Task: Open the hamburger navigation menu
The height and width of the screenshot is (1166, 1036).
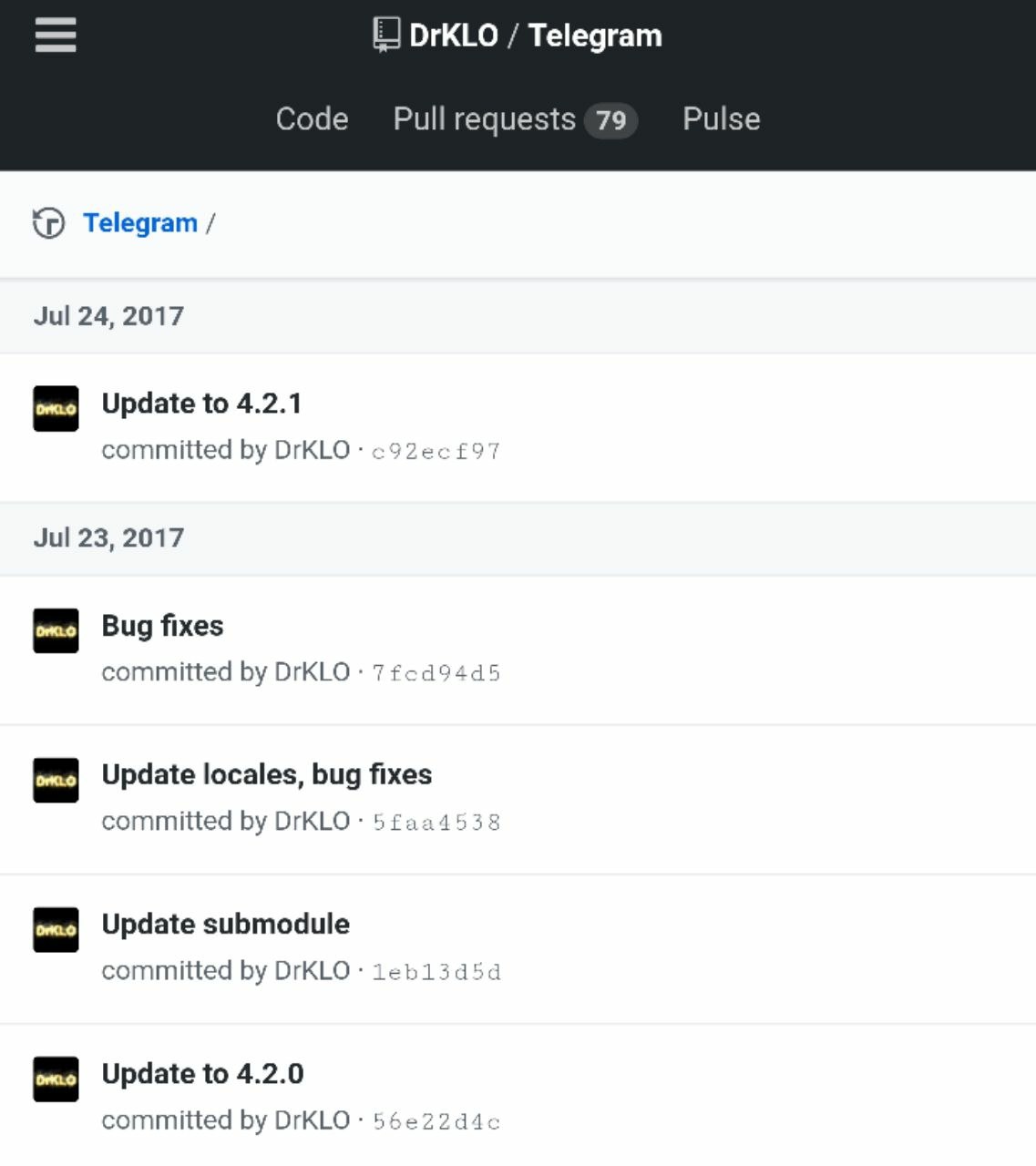Action: tap(56, 36)
